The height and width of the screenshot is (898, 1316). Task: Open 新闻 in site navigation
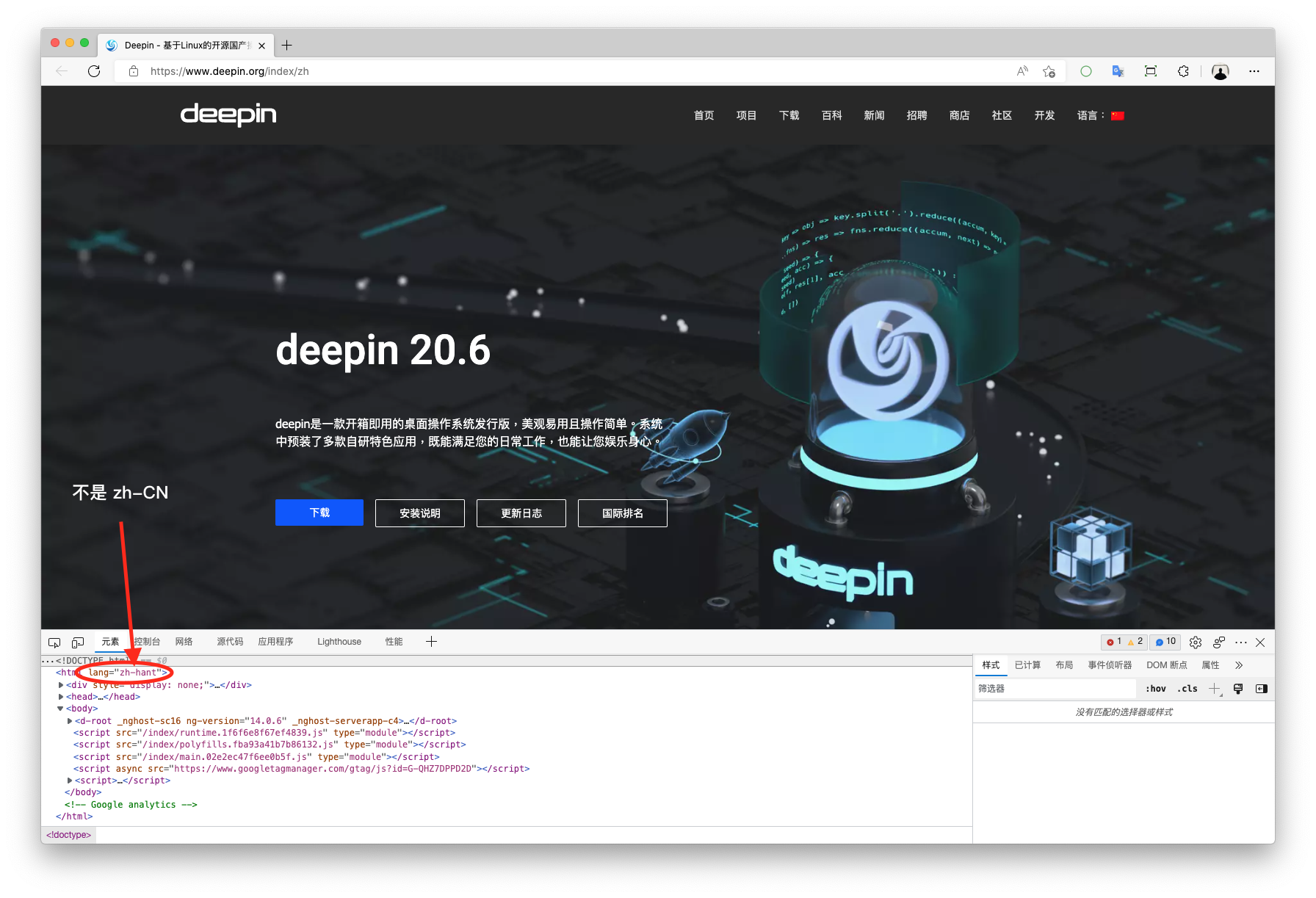pyautogui.click(x=874, y=115)
